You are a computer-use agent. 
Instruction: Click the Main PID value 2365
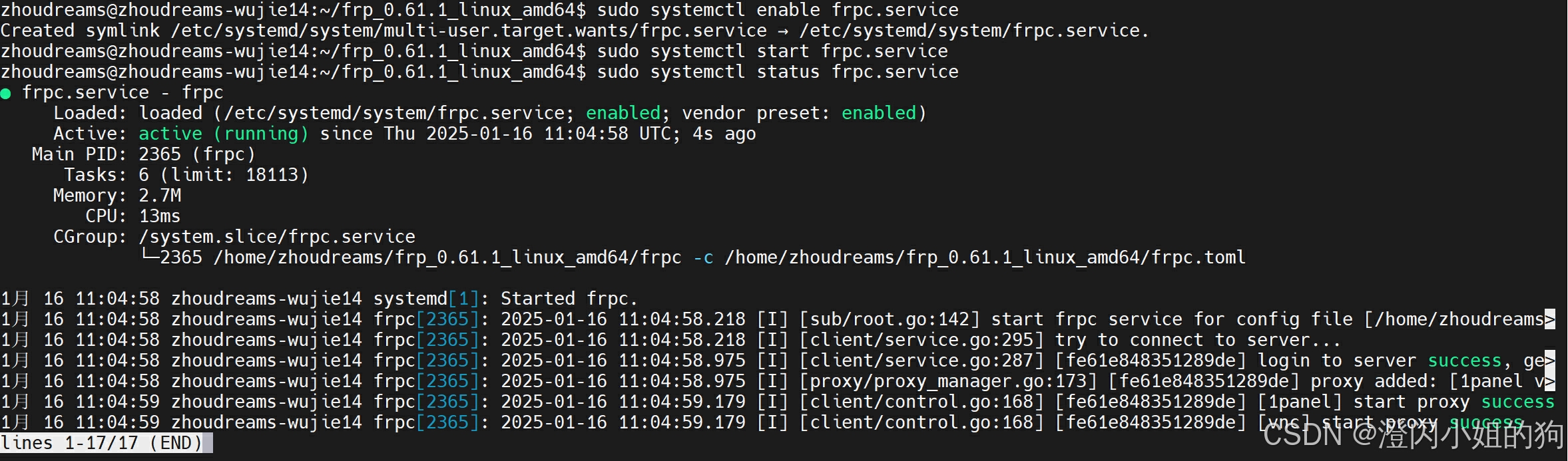pyautogui.click(x=160, y=154)
